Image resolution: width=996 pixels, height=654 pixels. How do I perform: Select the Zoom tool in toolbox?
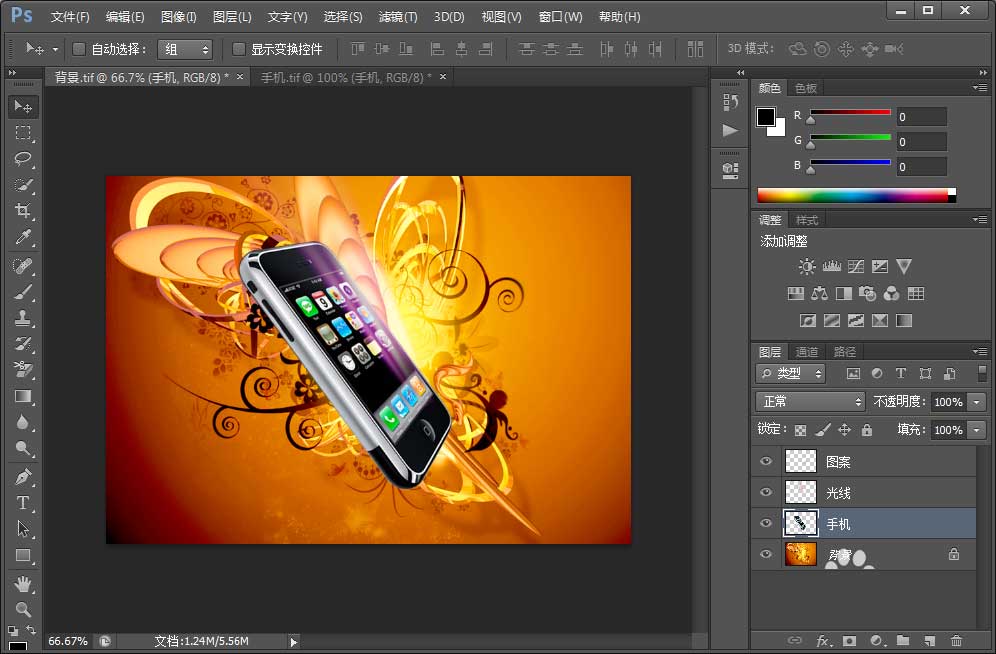click(x=24, y=610)
